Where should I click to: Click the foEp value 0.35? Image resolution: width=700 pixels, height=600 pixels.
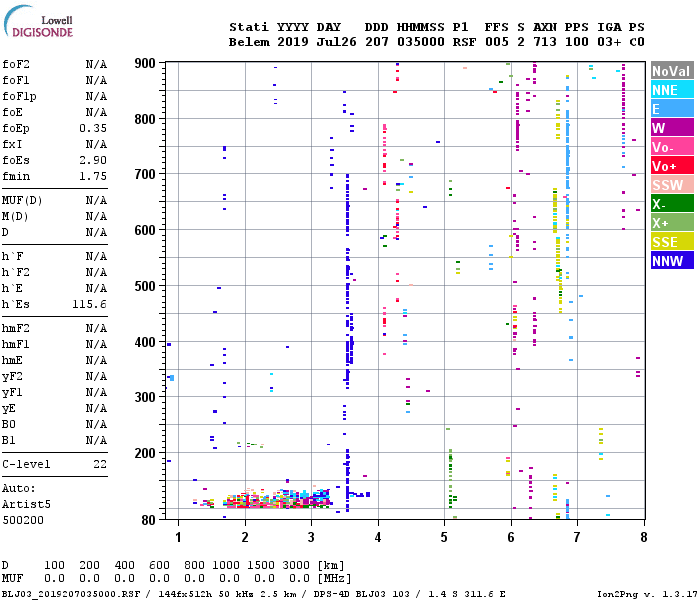pyautogui.click(x=93, y=128)
